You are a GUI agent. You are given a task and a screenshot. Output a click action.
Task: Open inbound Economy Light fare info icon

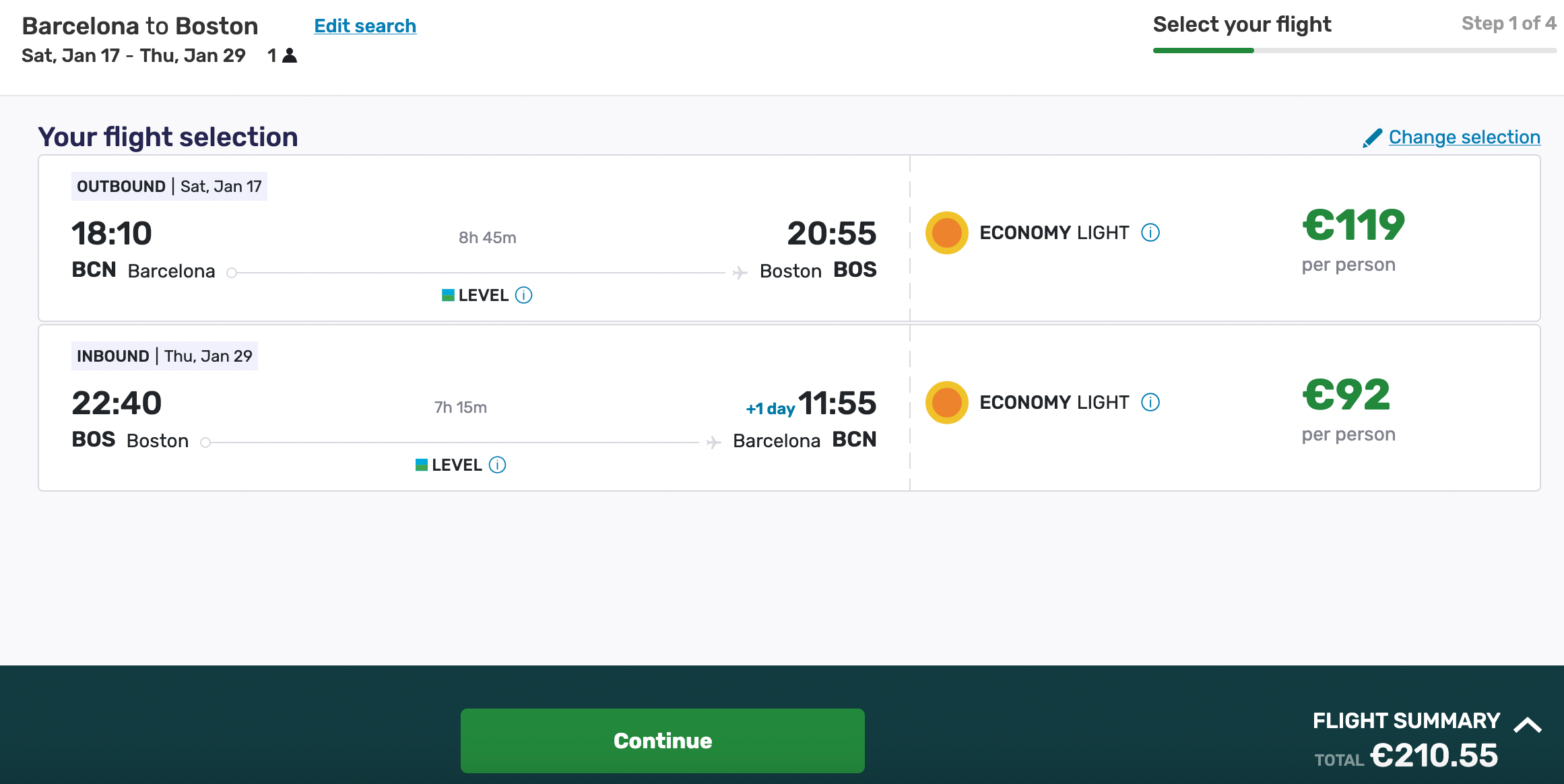(x=1152, y=402)
